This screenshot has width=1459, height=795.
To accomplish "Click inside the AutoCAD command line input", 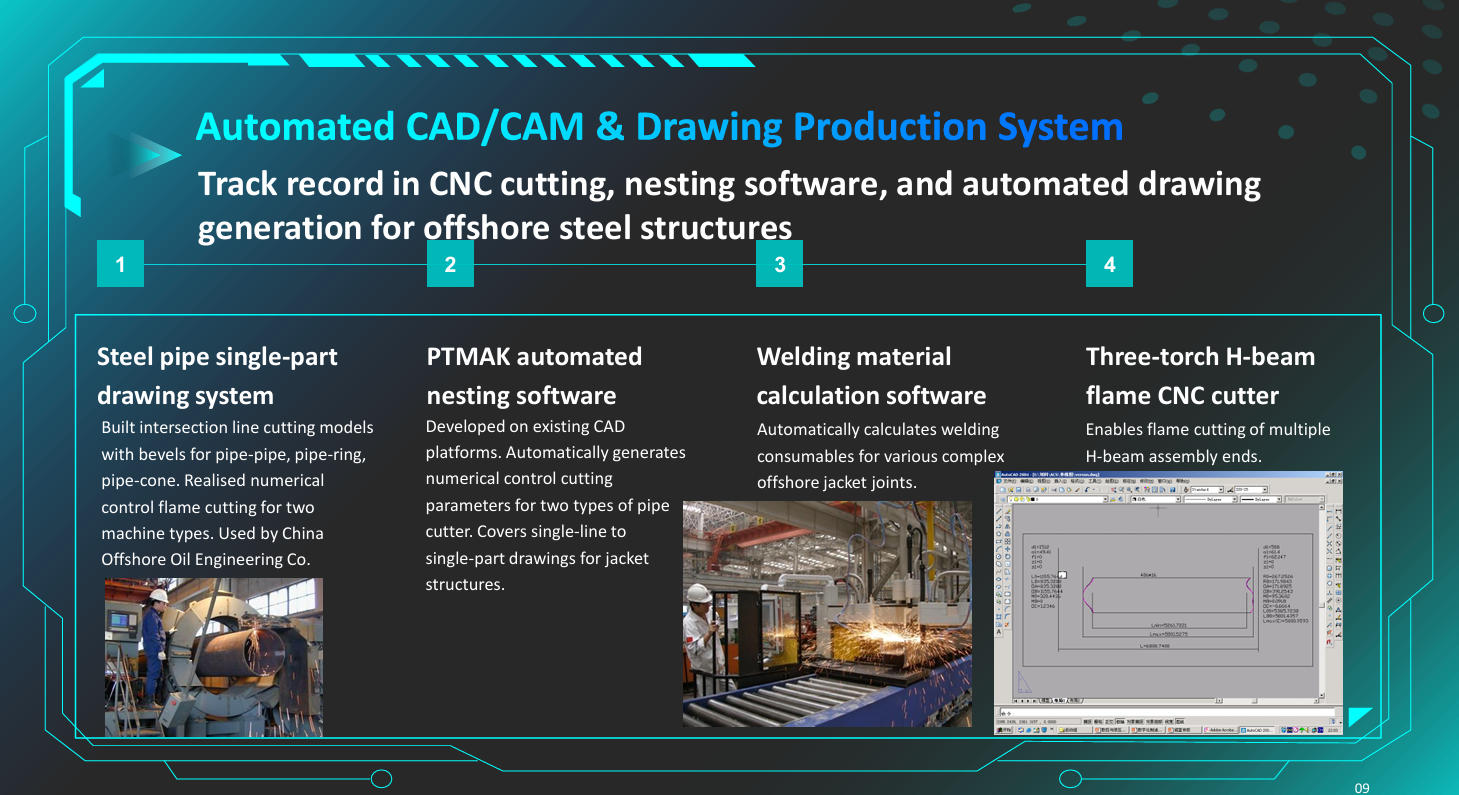I will 1150,712.
